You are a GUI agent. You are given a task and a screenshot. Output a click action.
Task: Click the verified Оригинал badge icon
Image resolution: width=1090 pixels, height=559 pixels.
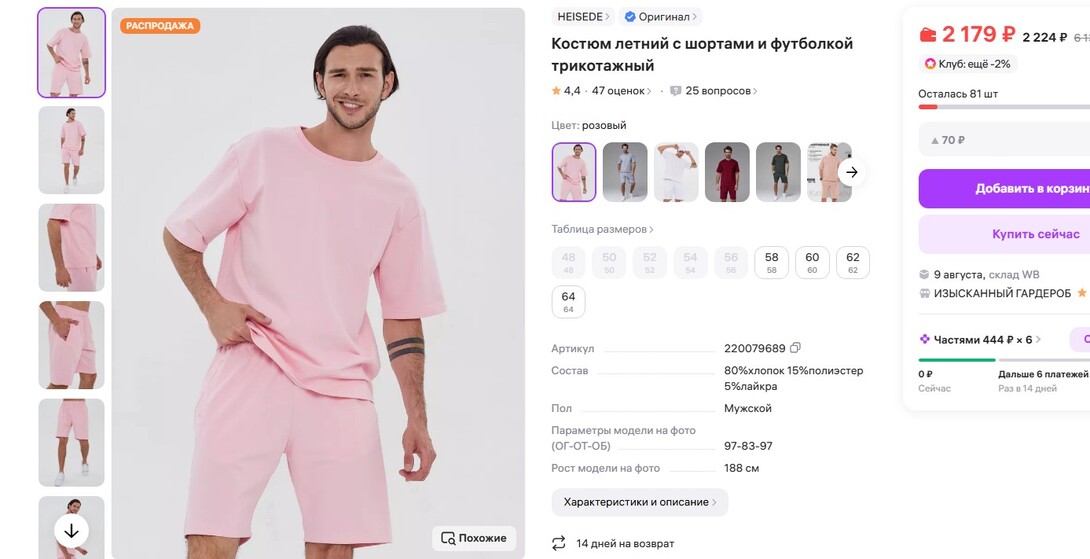coord(629,17)
